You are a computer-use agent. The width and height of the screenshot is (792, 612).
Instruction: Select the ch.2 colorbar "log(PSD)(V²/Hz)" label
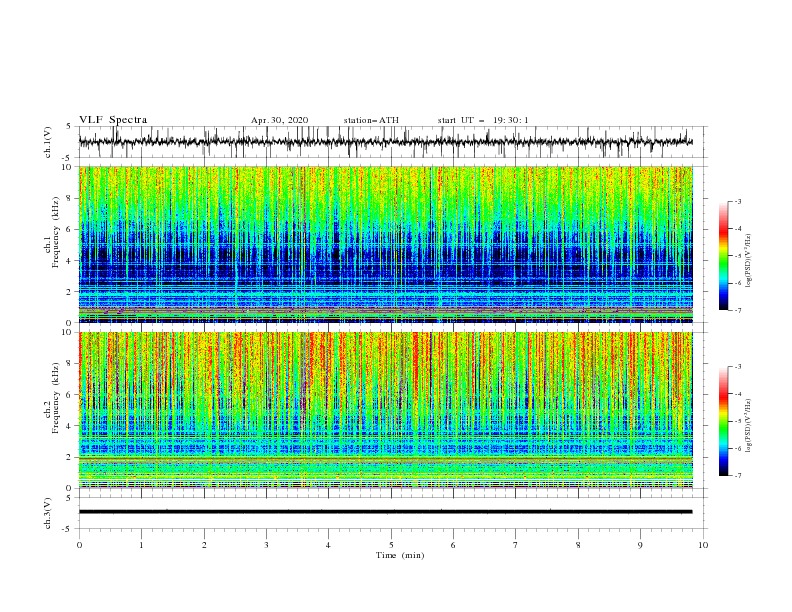click(x=748, y=425)
